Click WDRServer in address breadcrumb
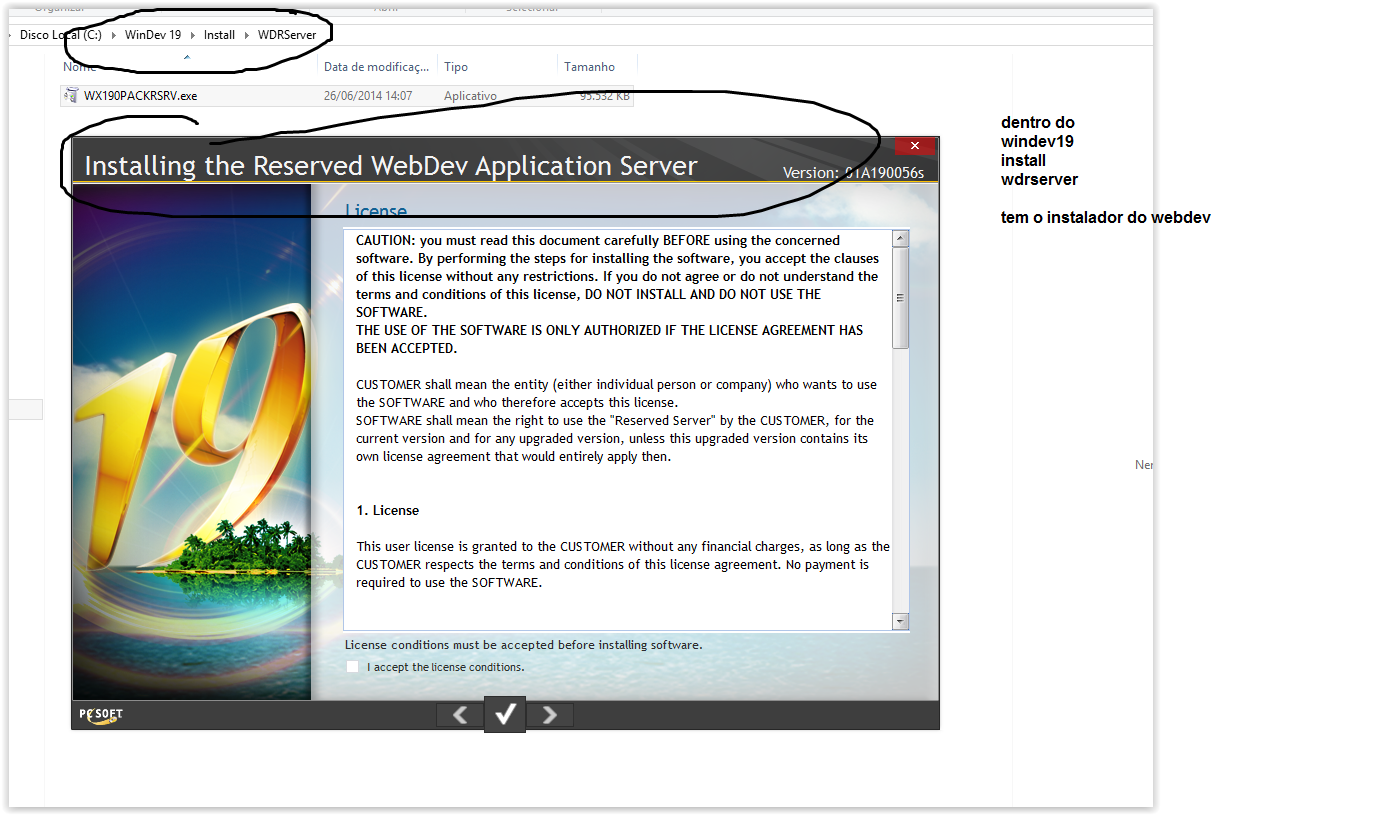Viewport: 1379px width, 815px height. click(x=287, y=35)
